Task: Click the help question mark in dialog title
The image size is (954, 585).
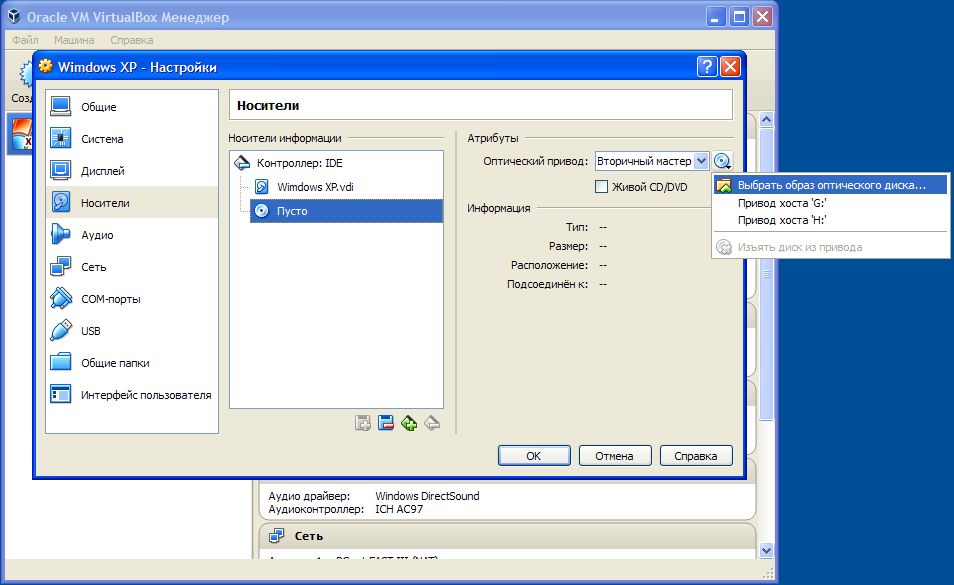Action: coord(707,66)
